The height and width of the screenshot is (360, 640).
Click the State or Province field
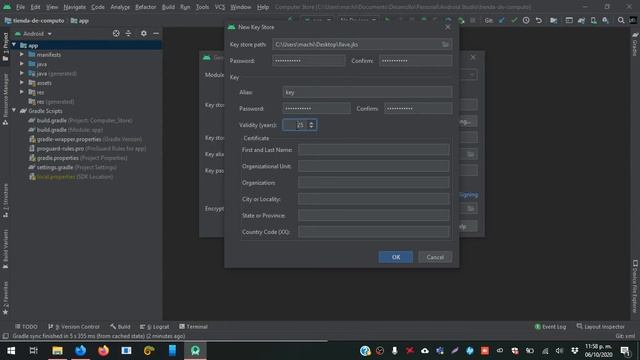pos(373,216)
